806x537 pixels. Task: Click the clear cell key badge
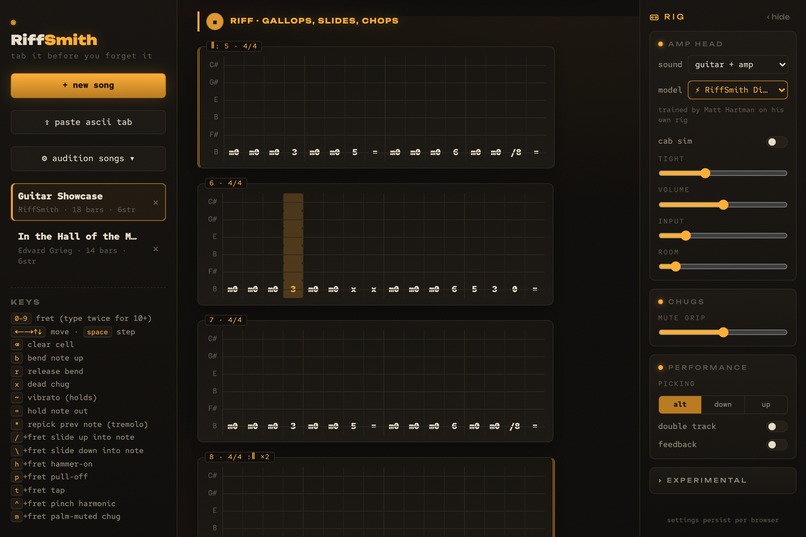[17, 344]
